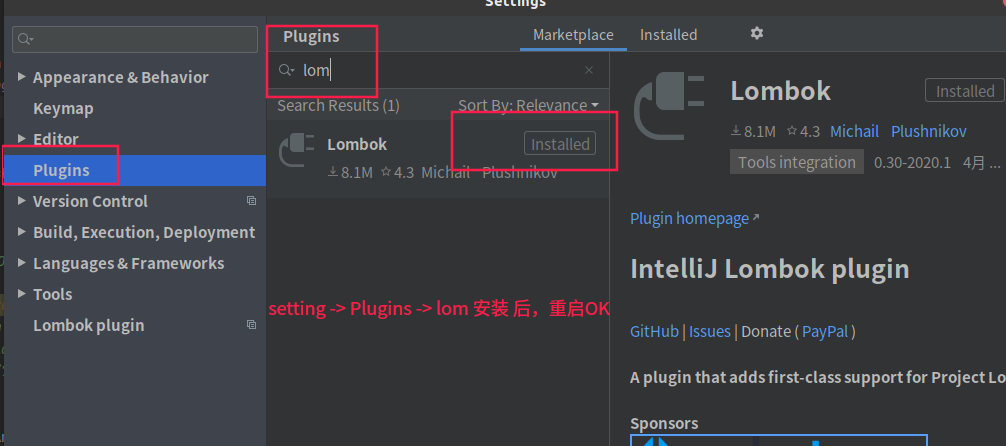Click the Tools integration tag

point(797,162)
